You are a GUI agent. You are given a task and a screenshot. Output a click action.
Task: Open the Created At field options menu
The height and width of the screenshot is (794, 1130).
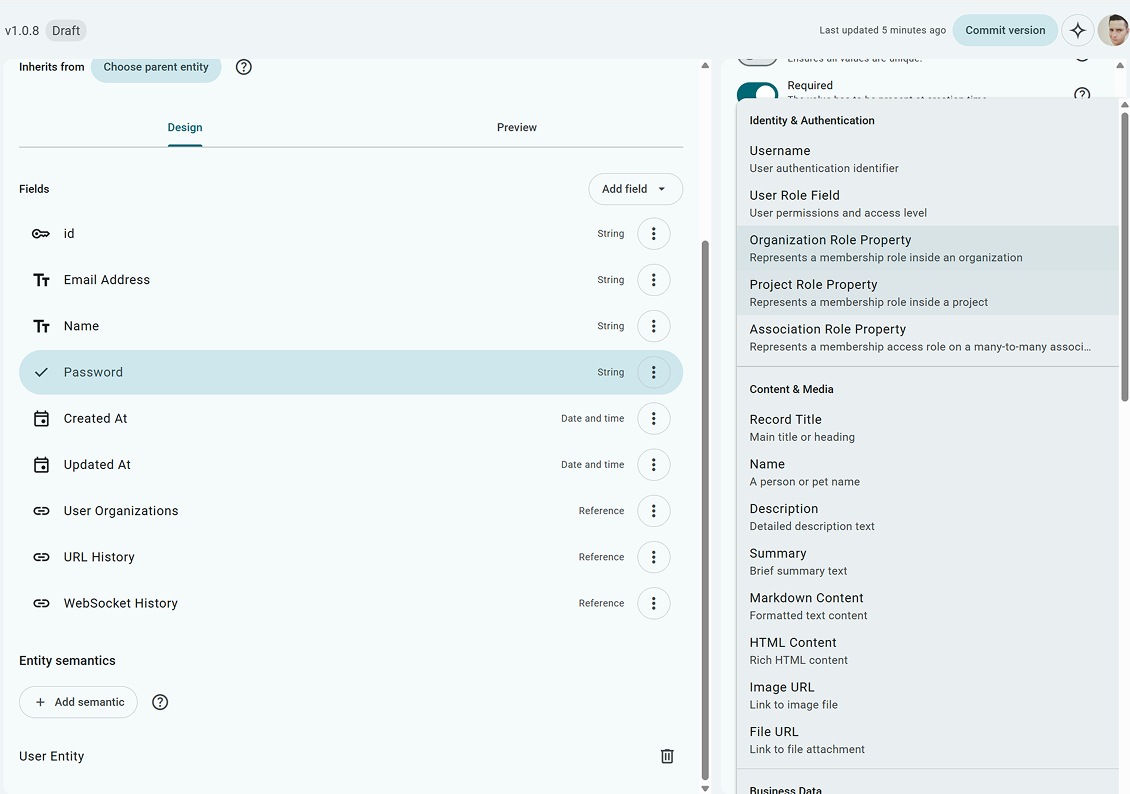coord(654,419)
